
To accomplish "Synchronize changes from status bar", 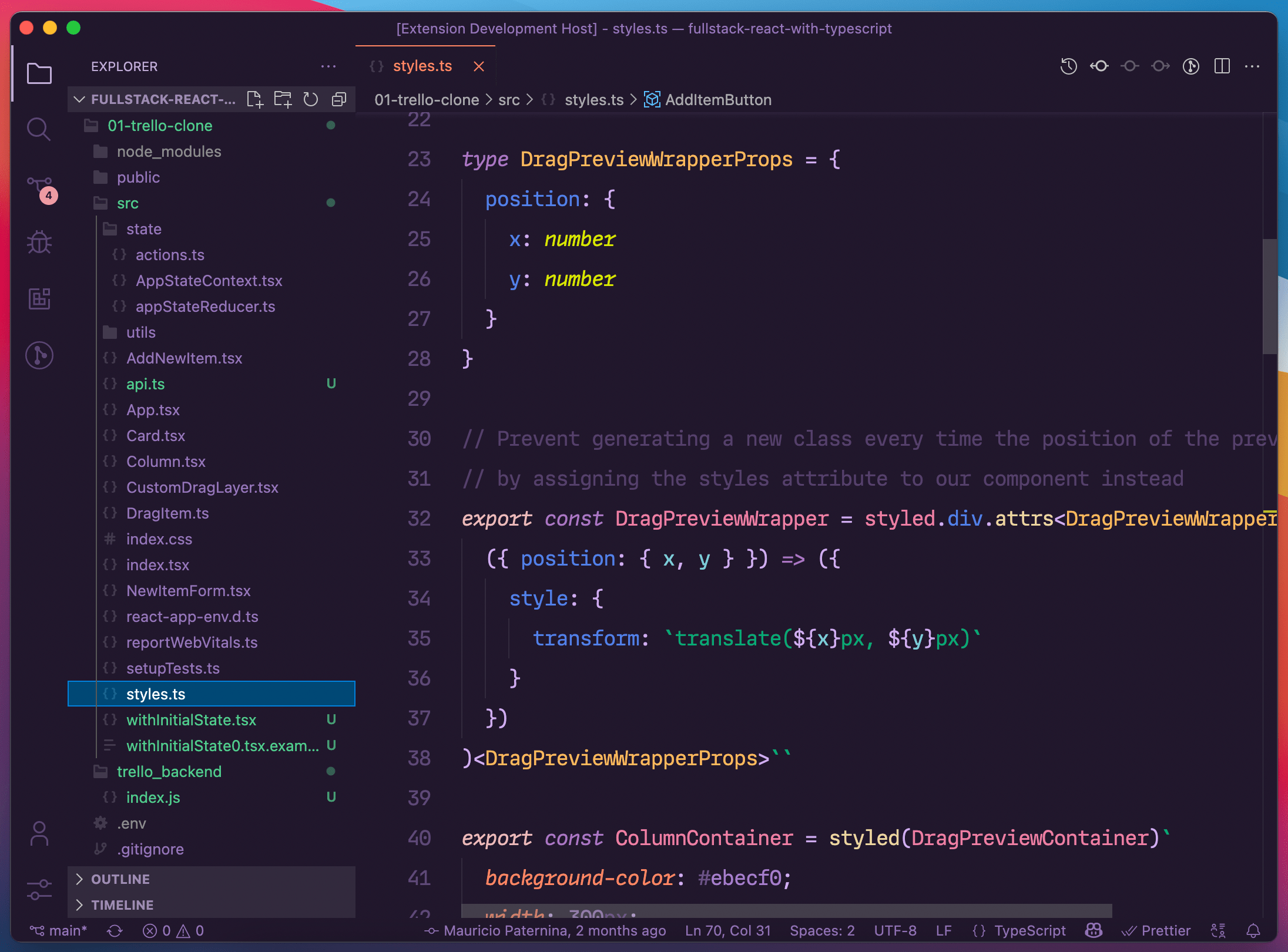I will pos(115,931).
